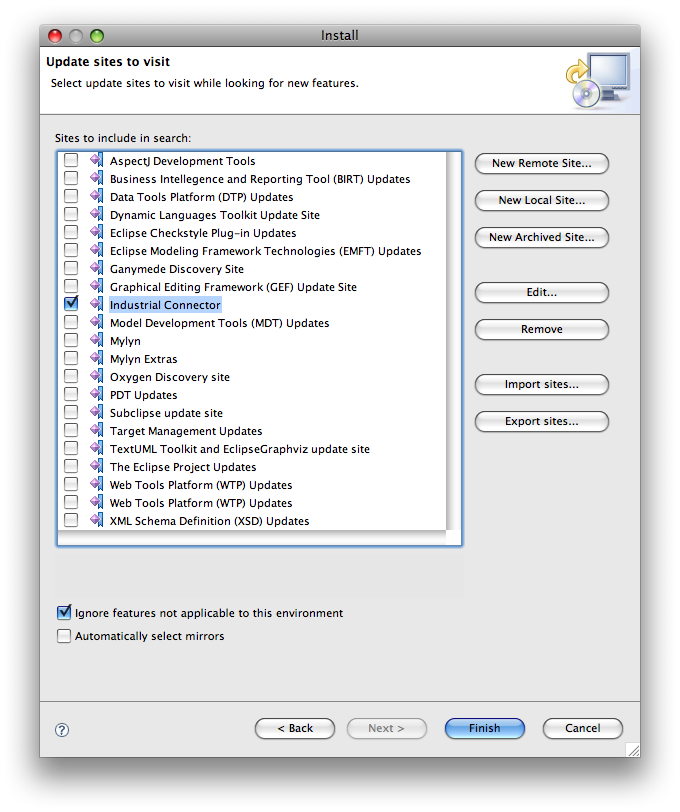Click the site icon beside Model Development Tools (MDT) Updates
Viewport: 680px width, 812px height.
click(96, 322)
